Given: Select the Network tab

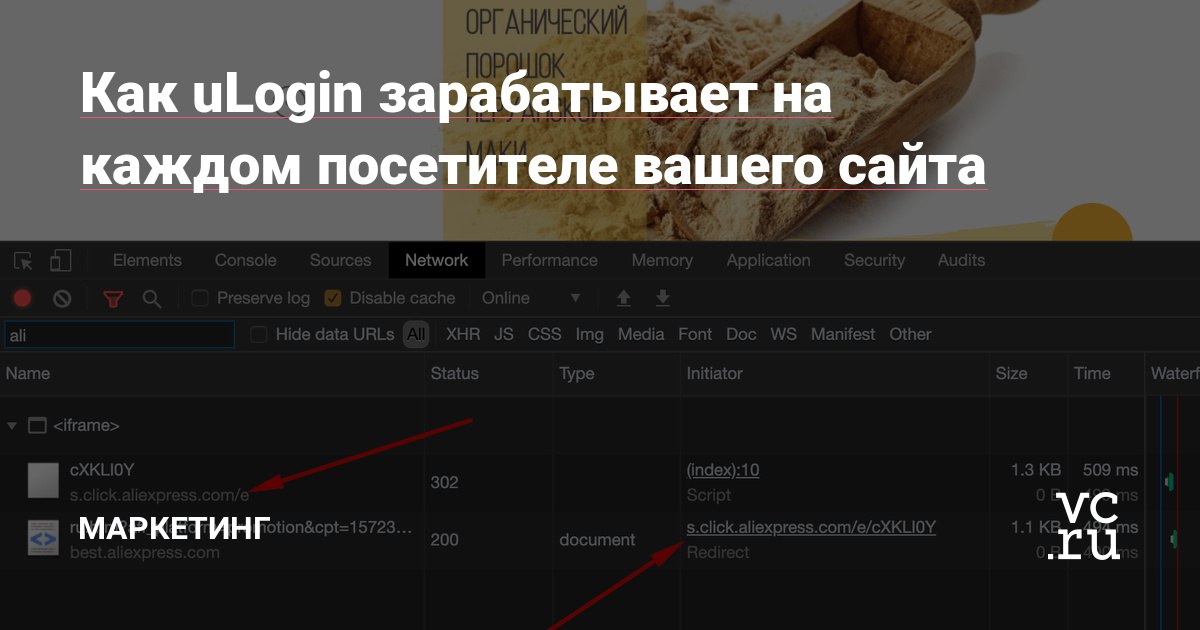Looking at the screenshot, I should tap(436, 260).
